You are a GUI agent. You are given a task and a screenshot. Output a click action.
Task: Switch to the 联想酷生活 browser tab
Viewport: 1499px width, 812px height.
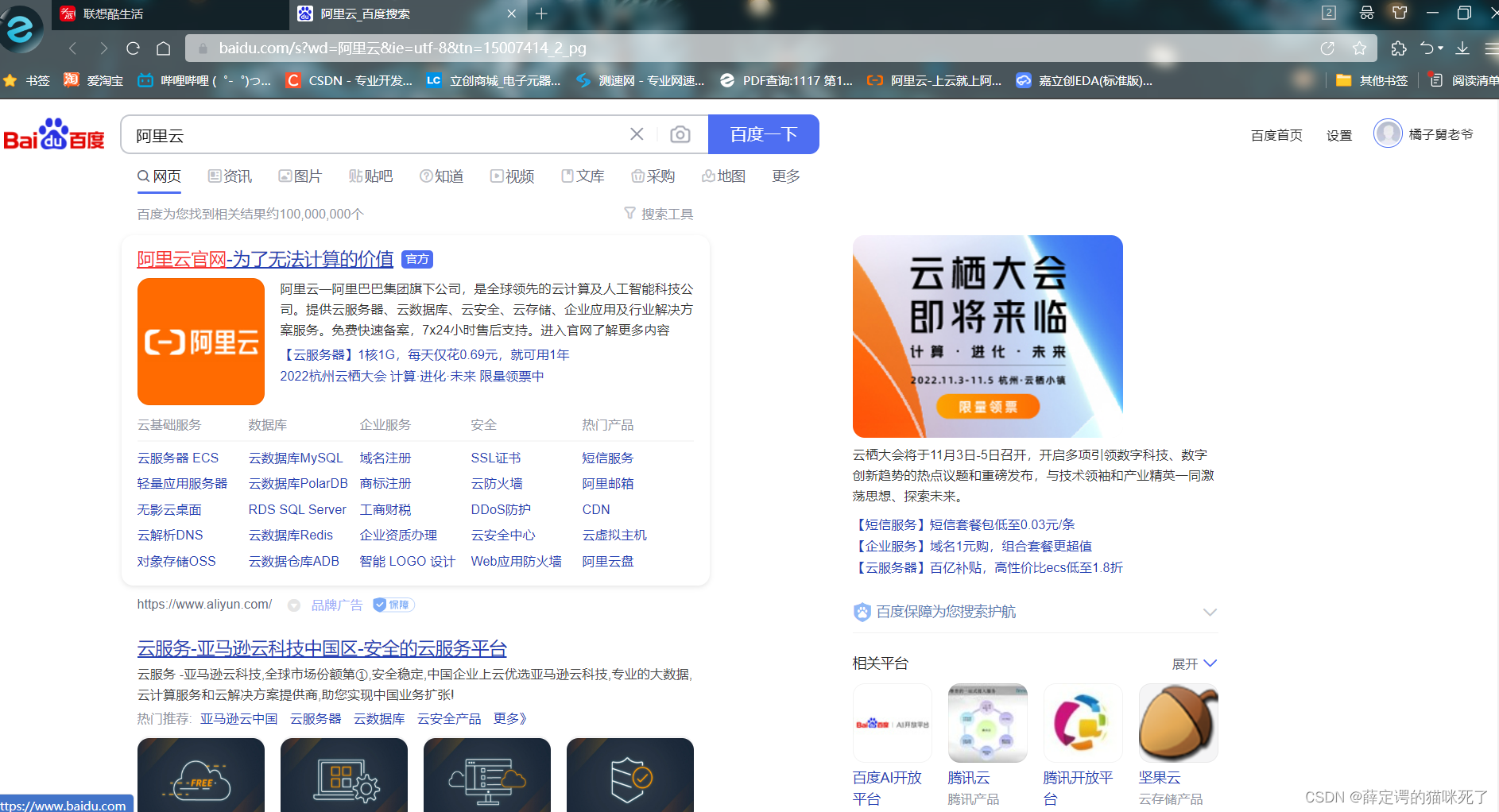170,14
